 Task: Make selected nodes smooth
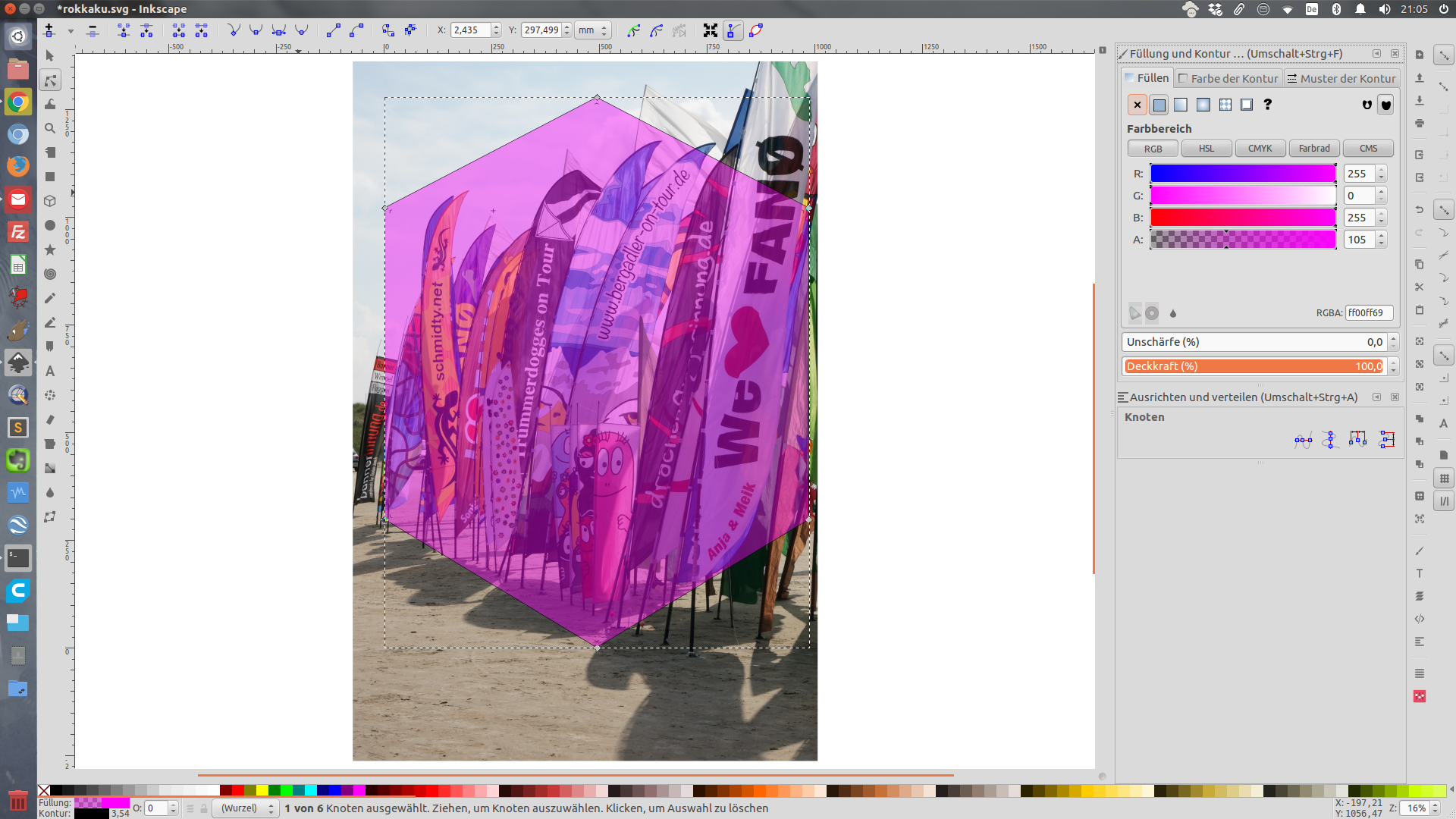(x=256, y=30)
